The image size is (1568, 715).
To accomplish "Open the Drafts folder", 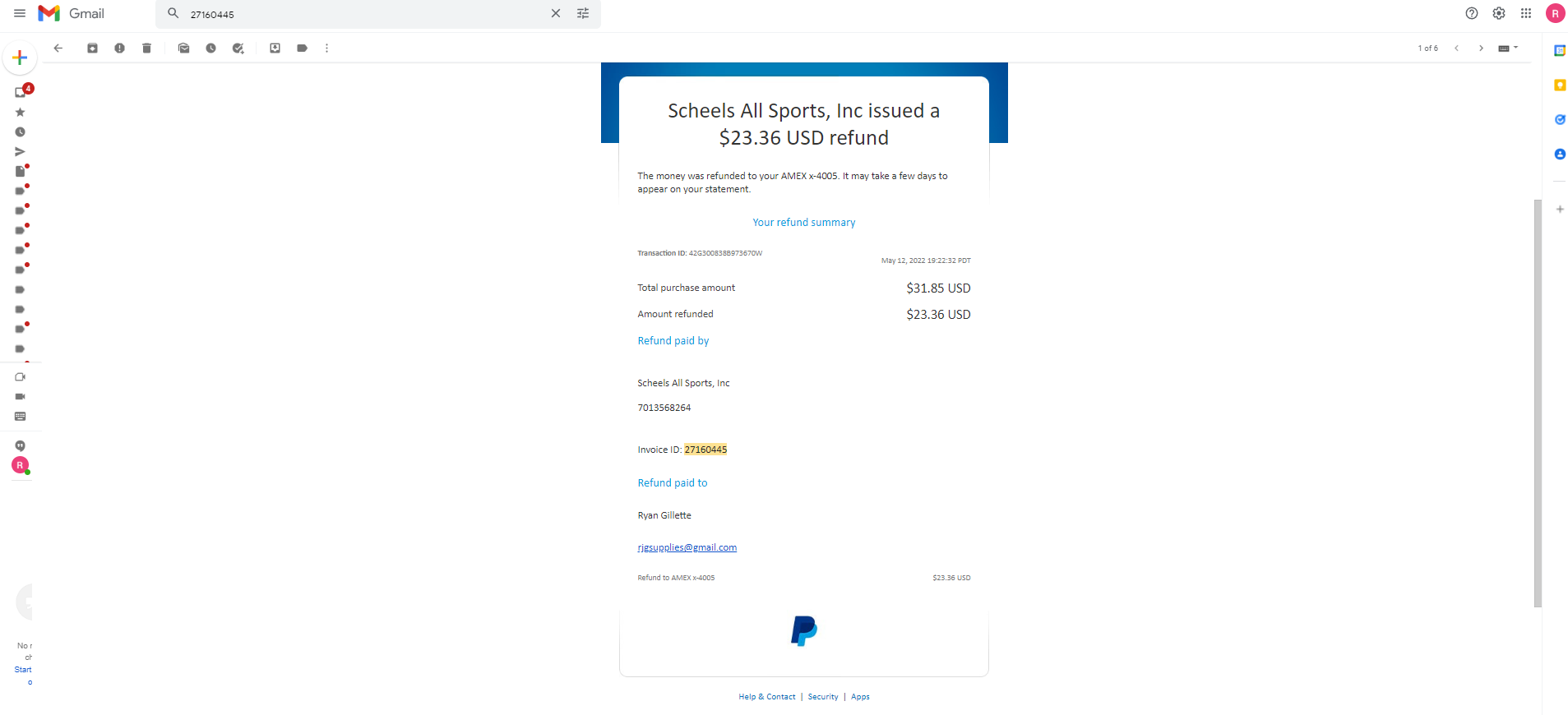I will [20, 171].
